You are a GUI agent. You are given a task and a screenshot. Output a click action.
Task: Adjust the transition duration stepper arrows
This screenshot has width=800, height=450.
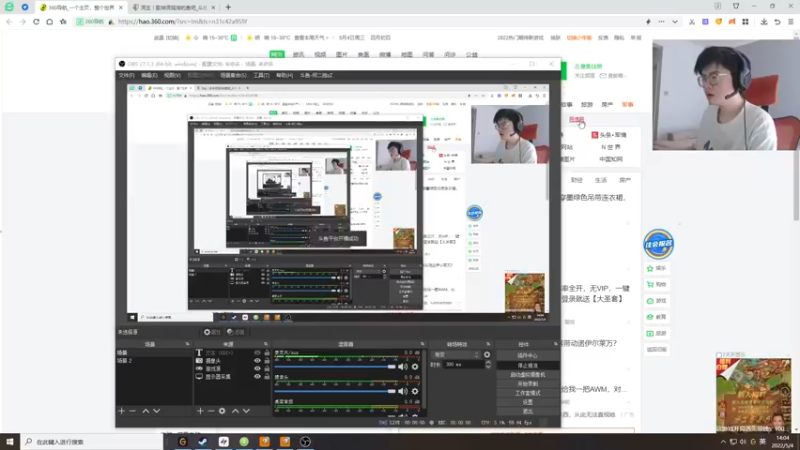click(x=488, y=364)
